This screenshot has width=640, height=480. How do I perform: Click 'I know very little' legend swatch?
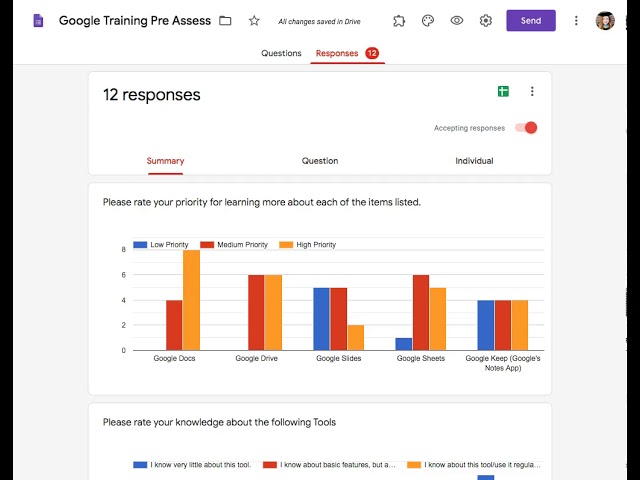[140, 465]
